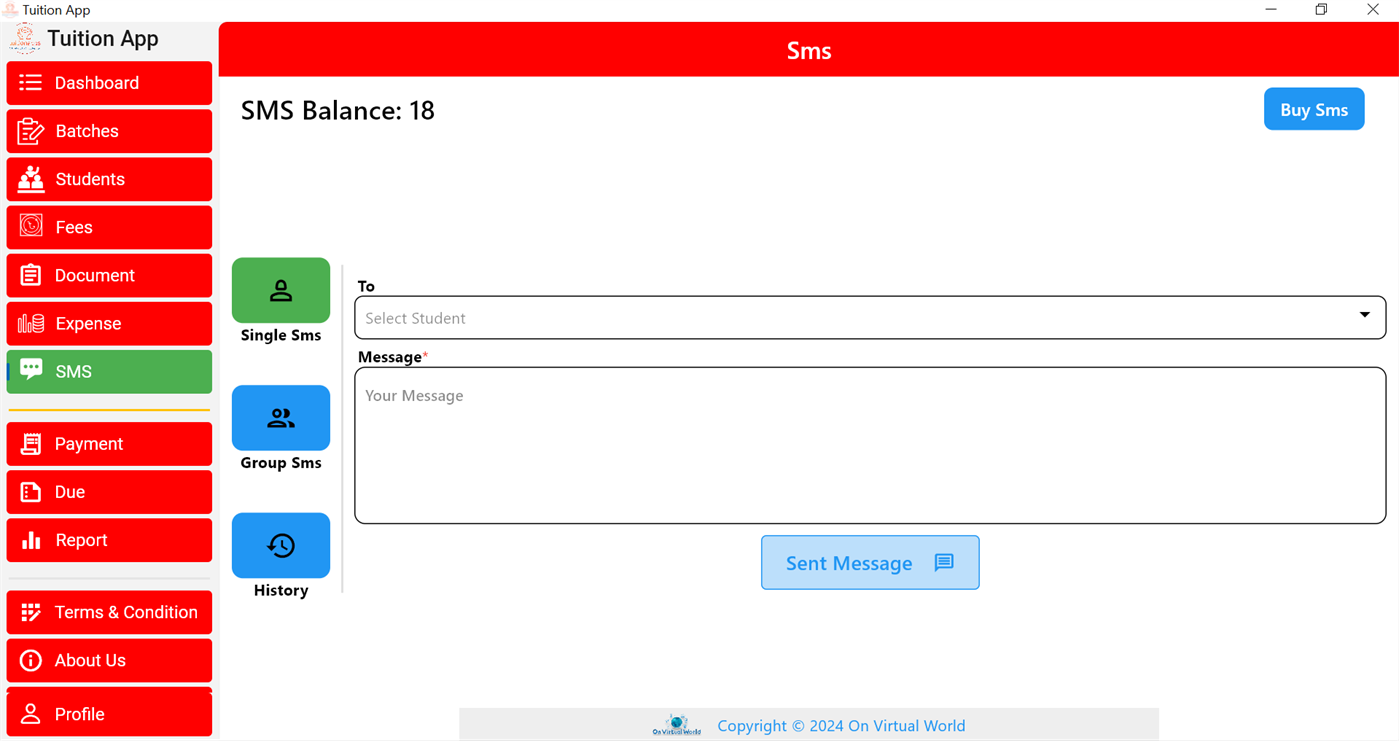
Task: Click the Tuition App logo in sidebar
Action: coord(24,38)
